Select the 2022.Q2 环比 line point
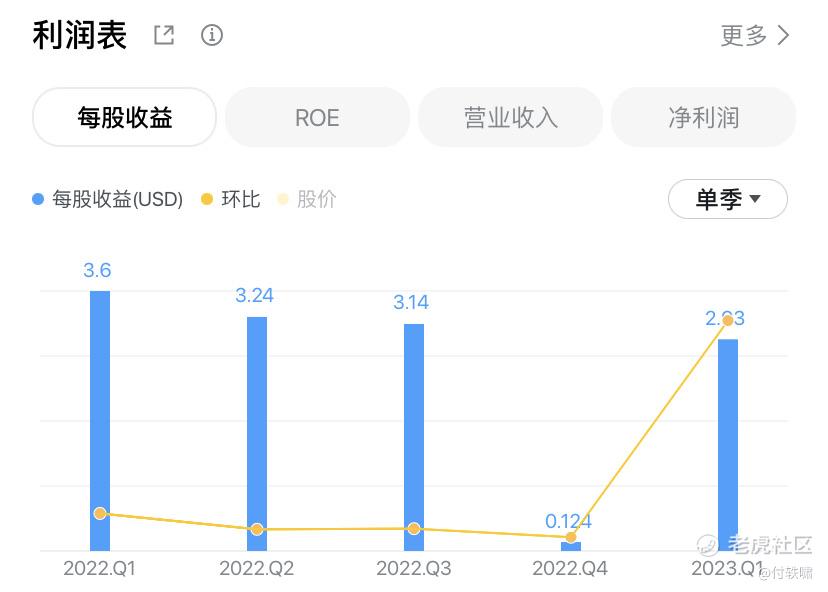 click(x=257, y=529)
